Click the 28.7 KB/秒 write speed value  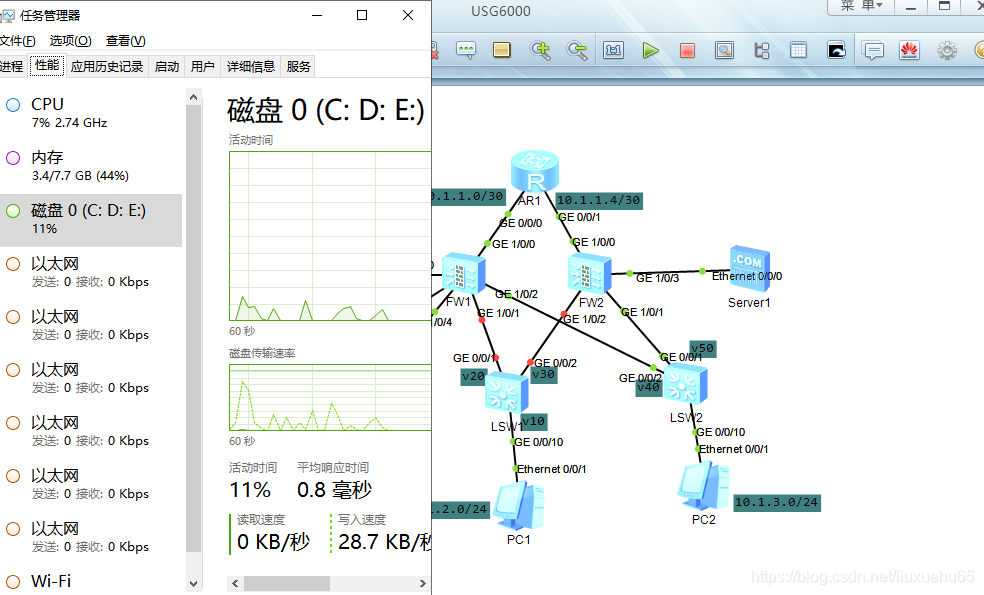click(385, 542)
